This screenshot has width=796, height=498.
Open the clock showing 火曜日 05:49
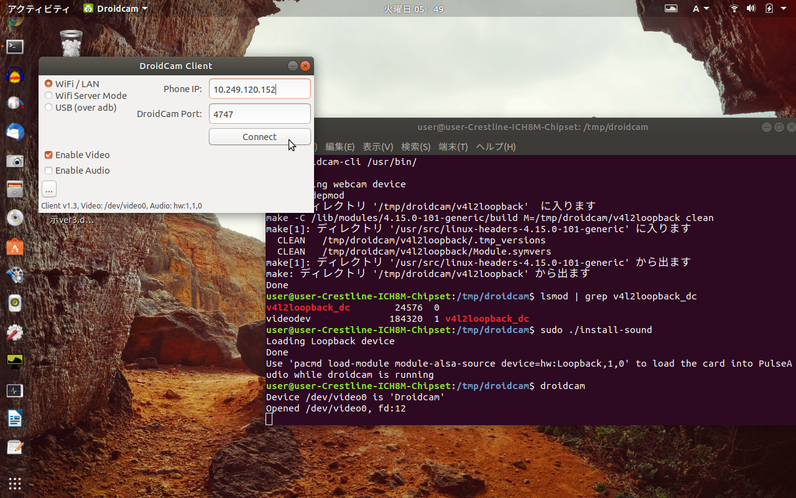point(413,9)
